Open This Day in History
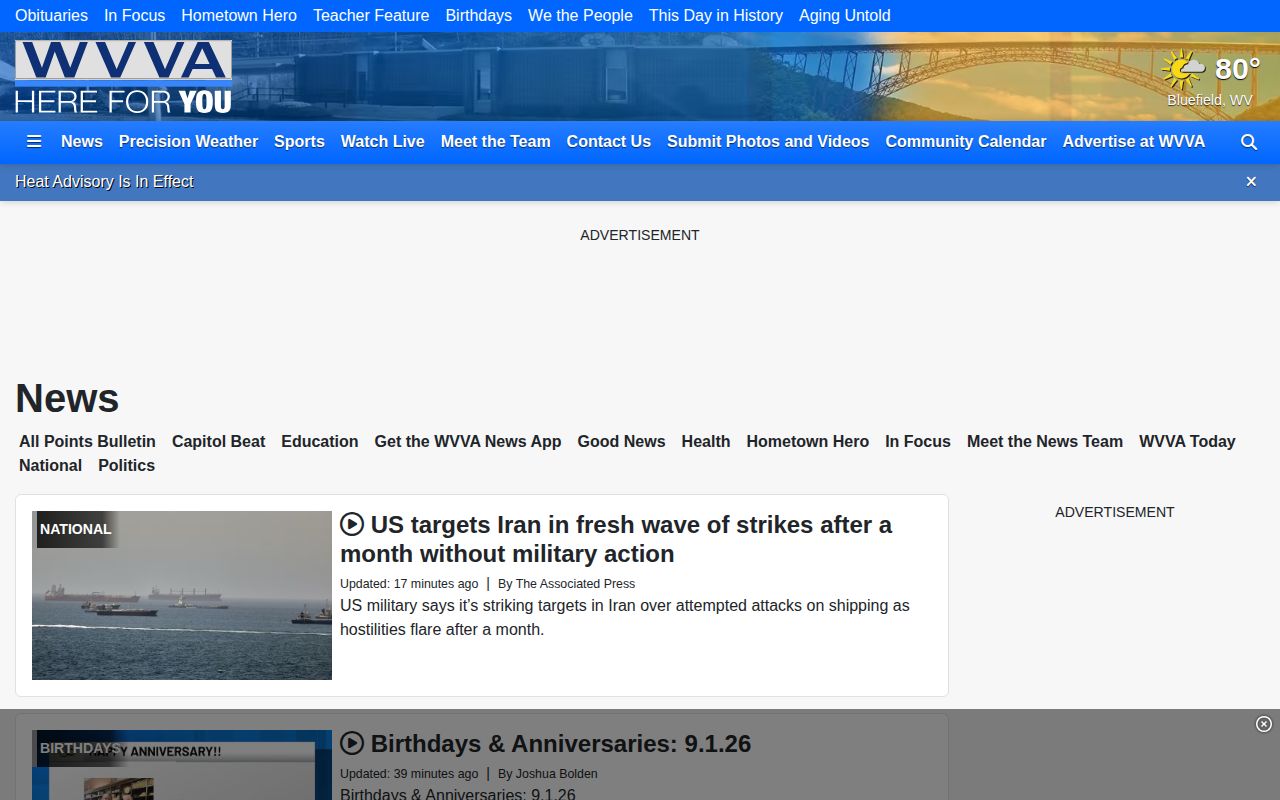Screen dimensions: 1280x800 (x=716, y=15)
